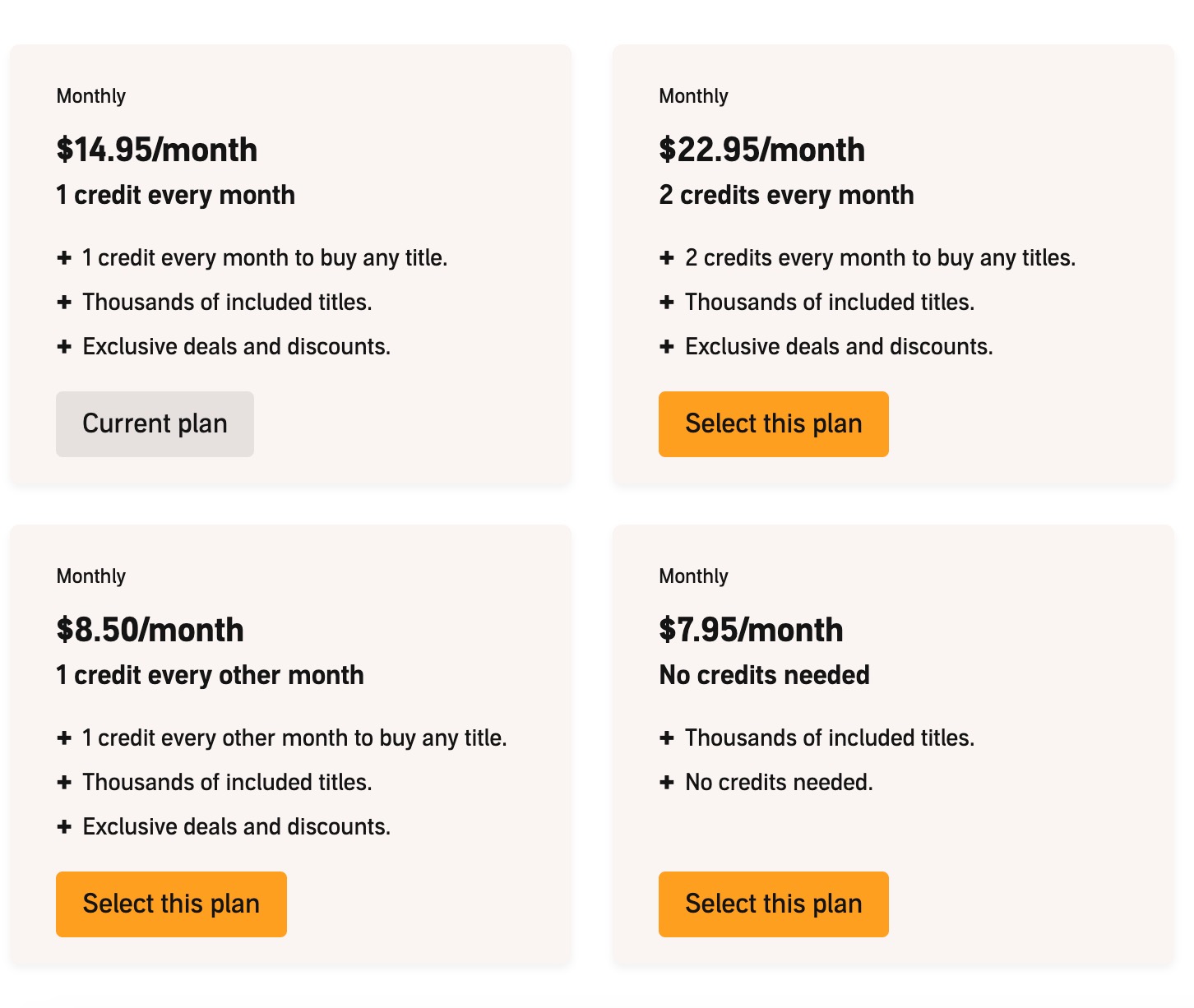This screenshot has height=1008, width=1194.
Task: Click plus icon beside "Thousands of included titles" in $14.95 plan
Action: click(x=64, y=303)
